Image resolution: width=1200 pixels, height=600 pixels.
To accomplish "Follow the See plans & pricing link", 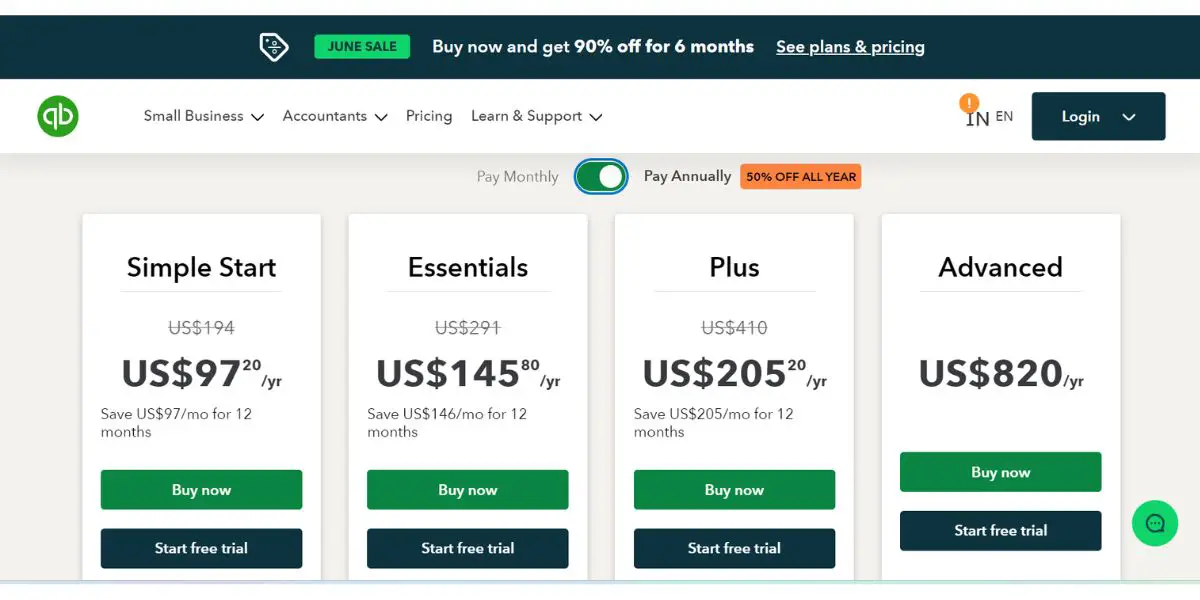I will pyautogui.click(x=850, y=47).
